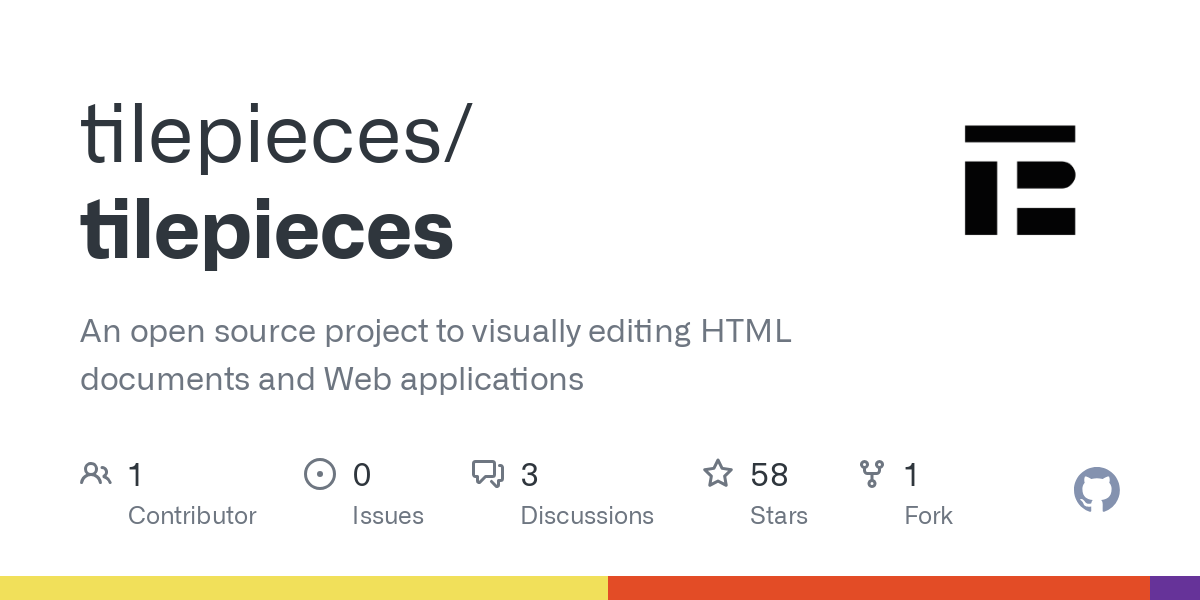Click the Fork branch icon
The image size is (1200, 600).
point(872,474)
